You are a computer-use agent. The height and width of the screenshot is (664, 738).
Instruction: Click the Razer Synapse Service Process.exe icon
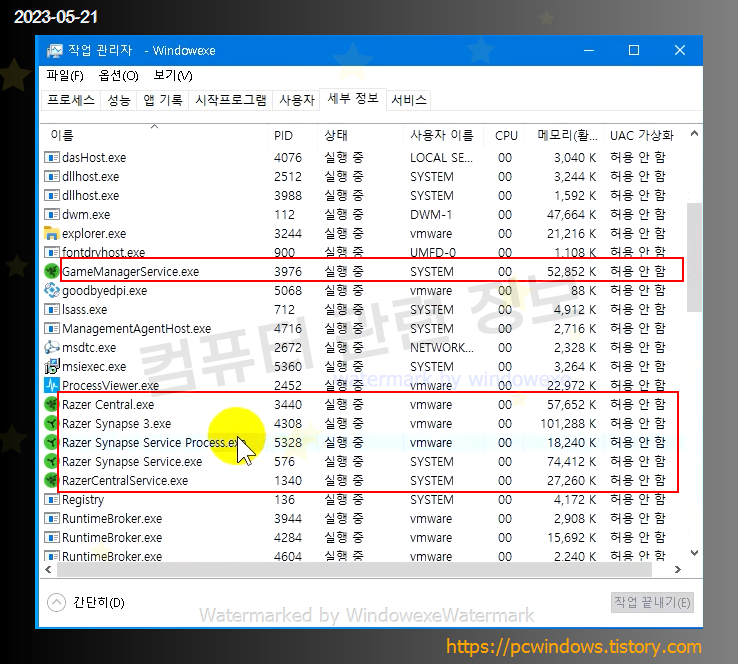(51, 442)
